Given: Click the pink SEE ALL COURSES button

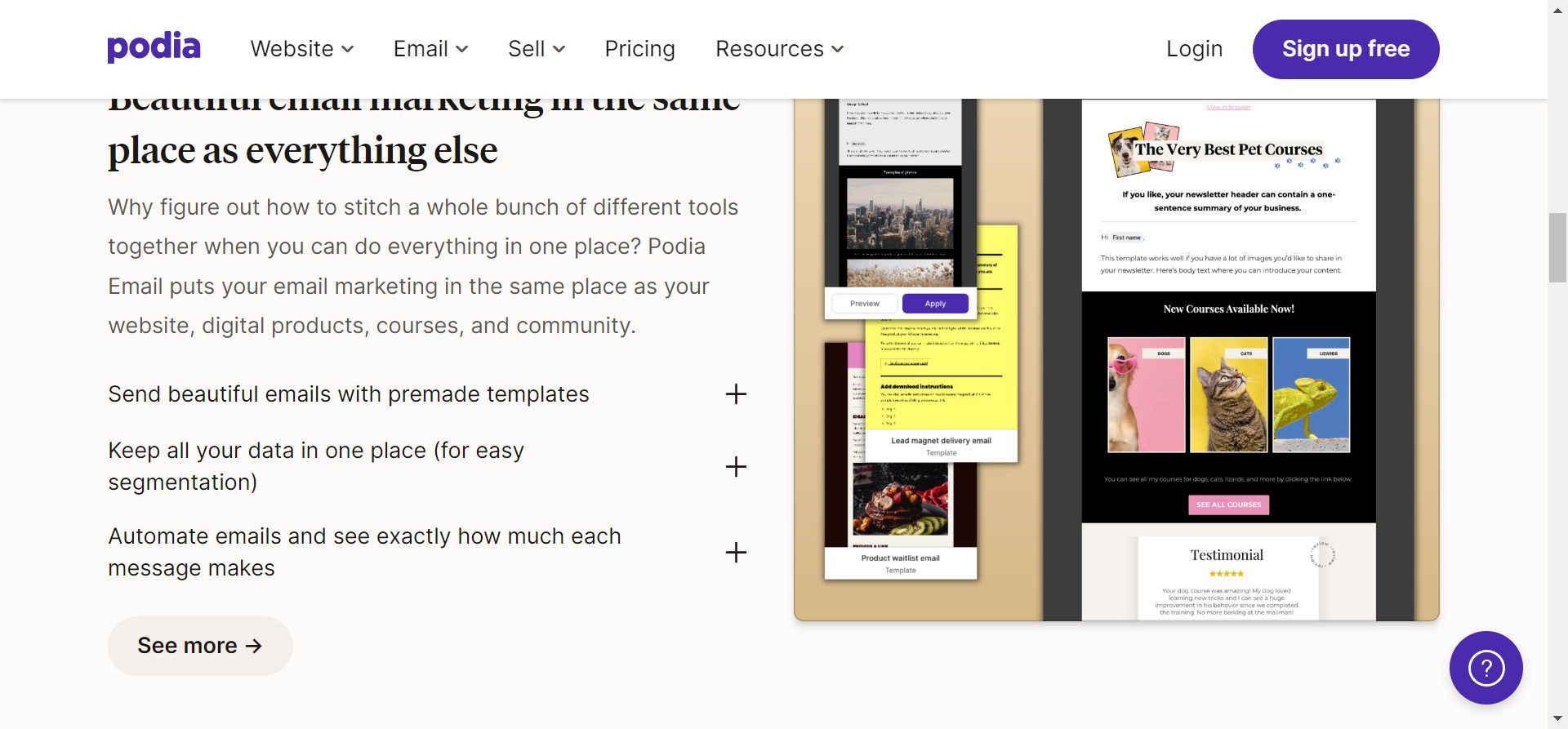Looking at the screenshot, I should 1228,505.
